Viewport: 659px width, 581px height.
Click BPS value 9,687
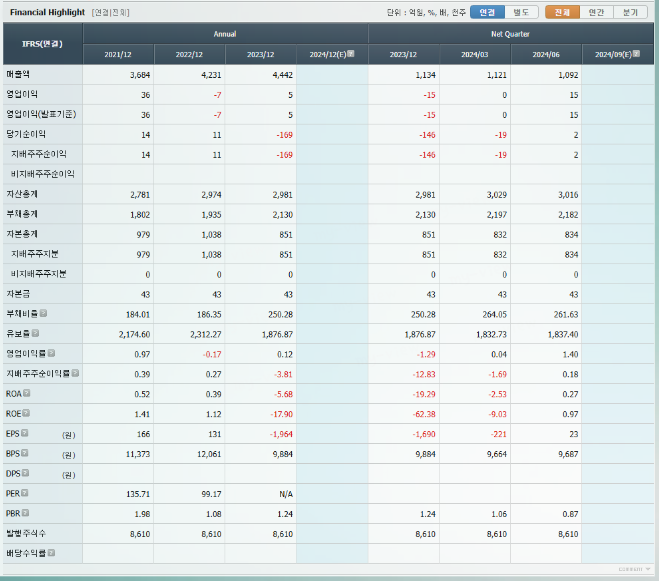click(x=568, y=454)
